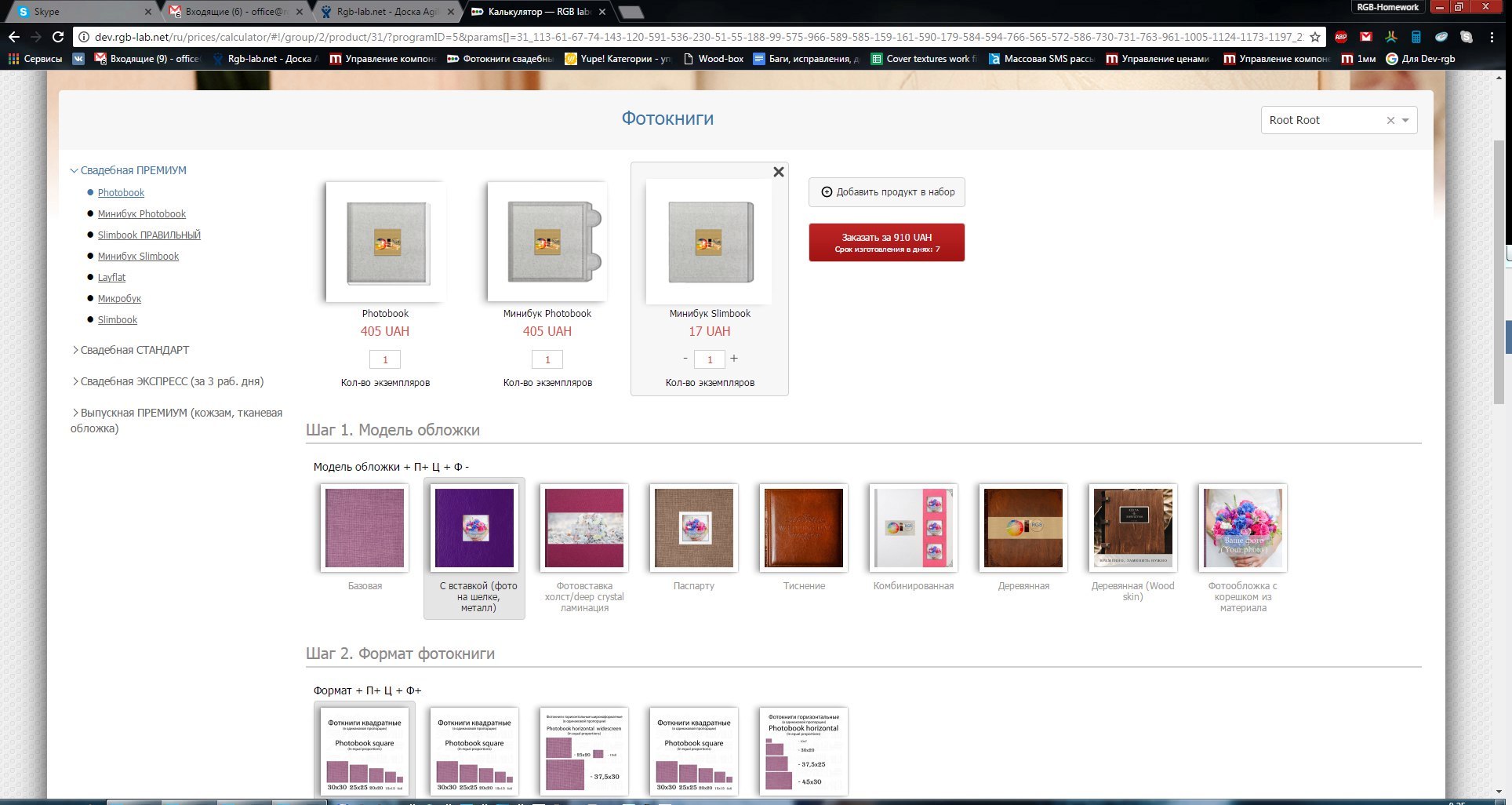Clear the Root Root selection with X

(x=1390, y=121)
